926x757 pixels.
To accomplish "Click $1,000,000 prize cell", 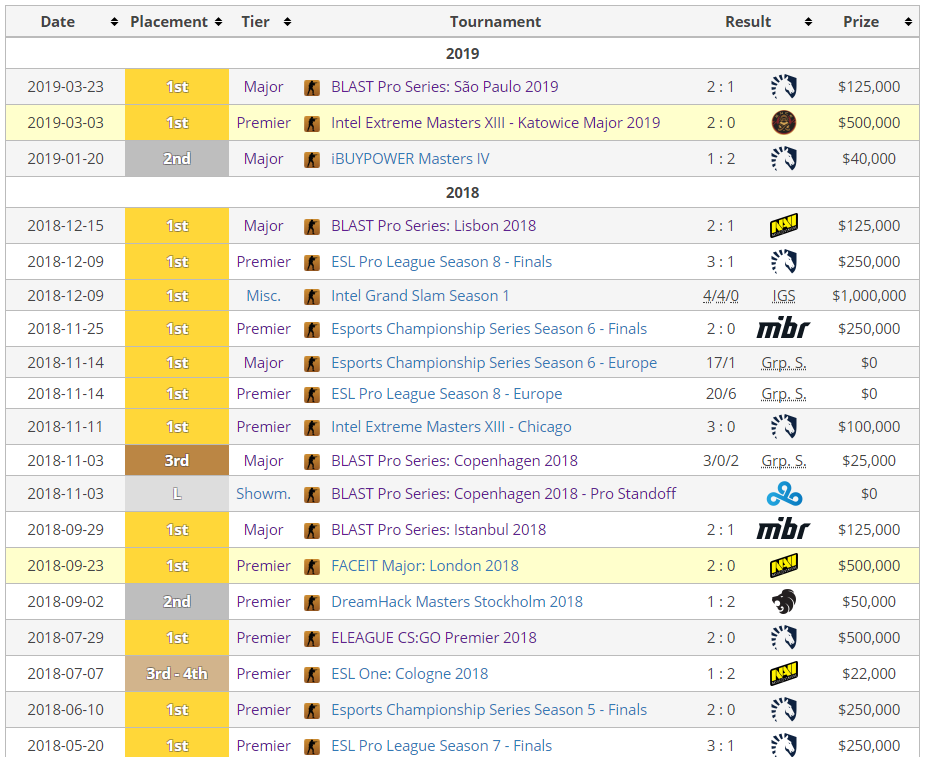I will click(869, 296).
